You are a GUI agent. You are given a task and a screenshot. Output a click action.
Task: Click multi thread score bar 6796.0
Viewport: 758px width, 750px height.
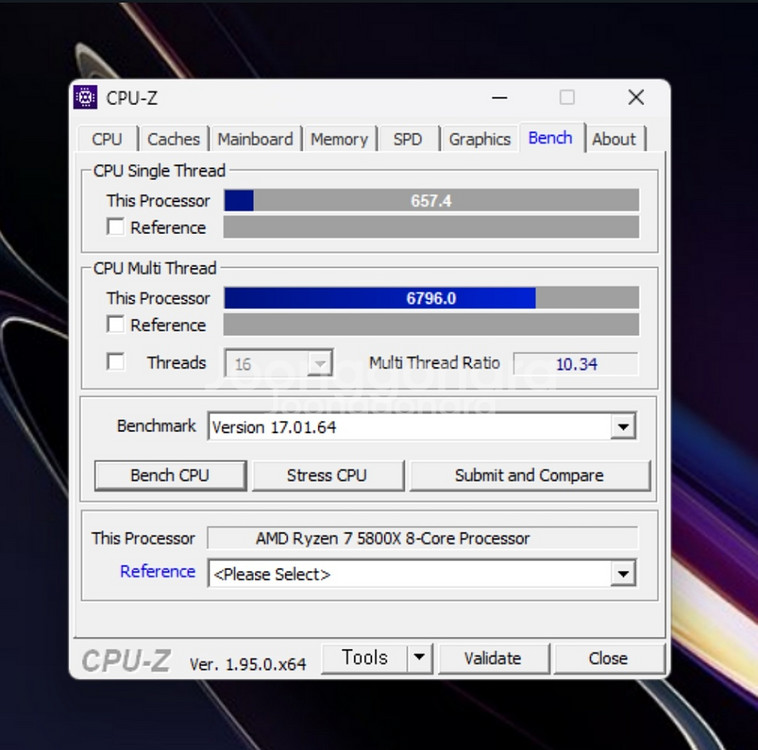[x=431, y=298]
